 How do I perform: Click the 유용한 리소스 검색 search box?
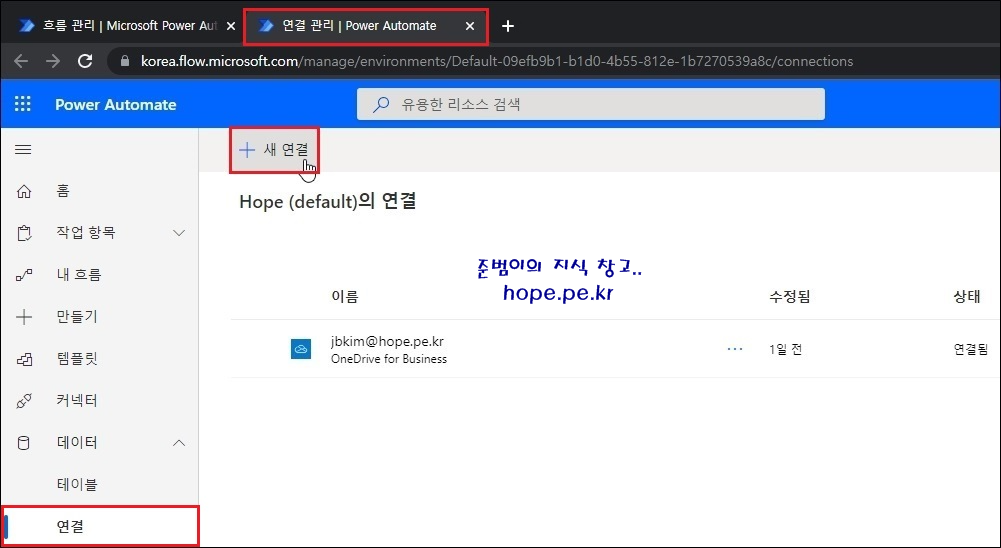tap(591, 104)
